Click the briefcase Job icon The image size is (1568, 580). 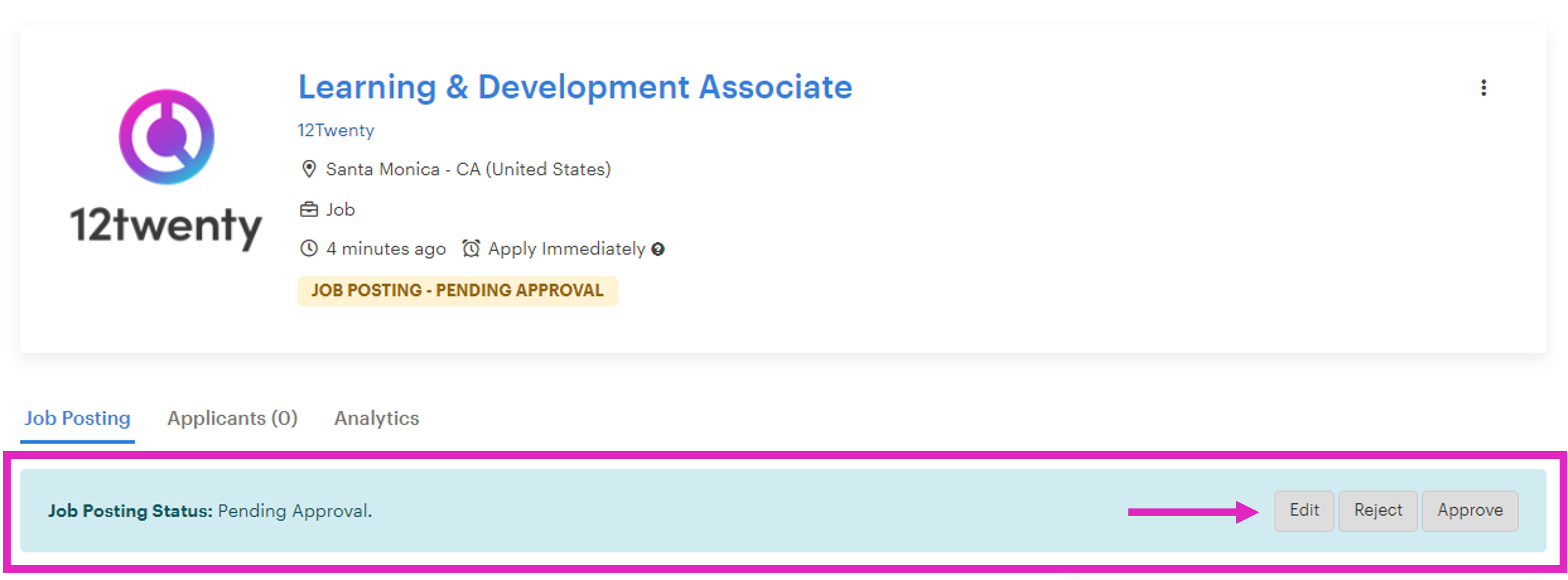[309, 210]
